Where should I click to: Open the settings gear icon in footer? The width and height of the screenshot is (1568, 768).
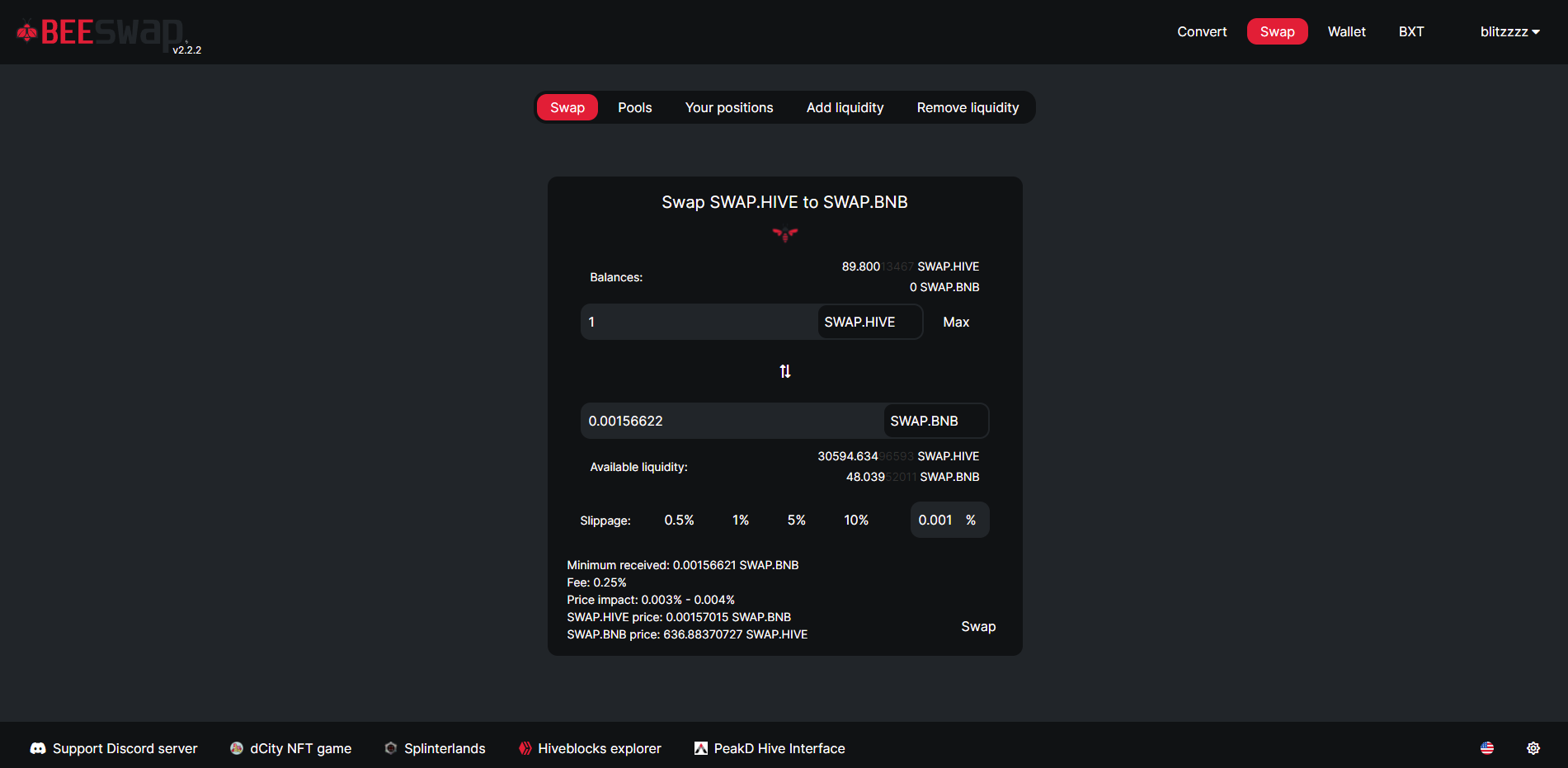click(1533, 748)
